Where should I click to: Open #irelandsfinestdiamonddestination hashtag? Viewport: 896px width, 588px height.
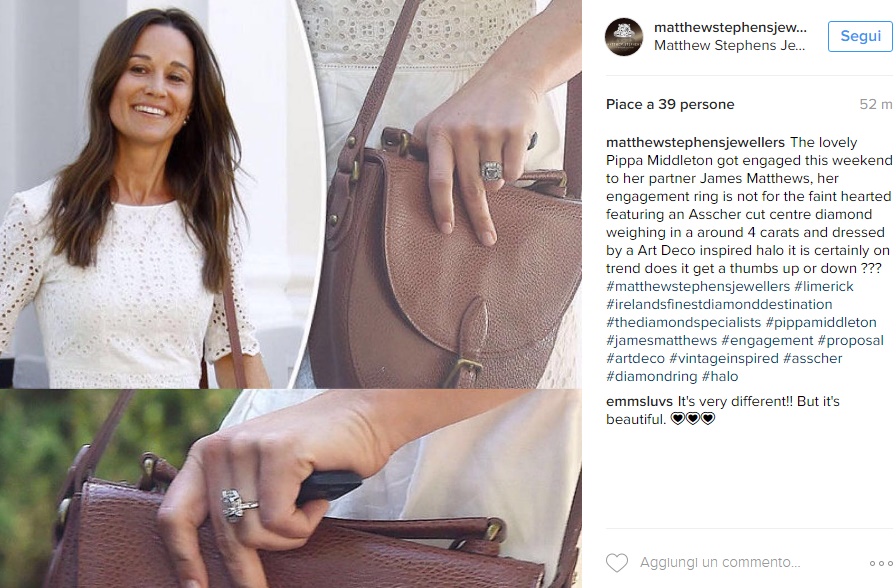(719, 305)
